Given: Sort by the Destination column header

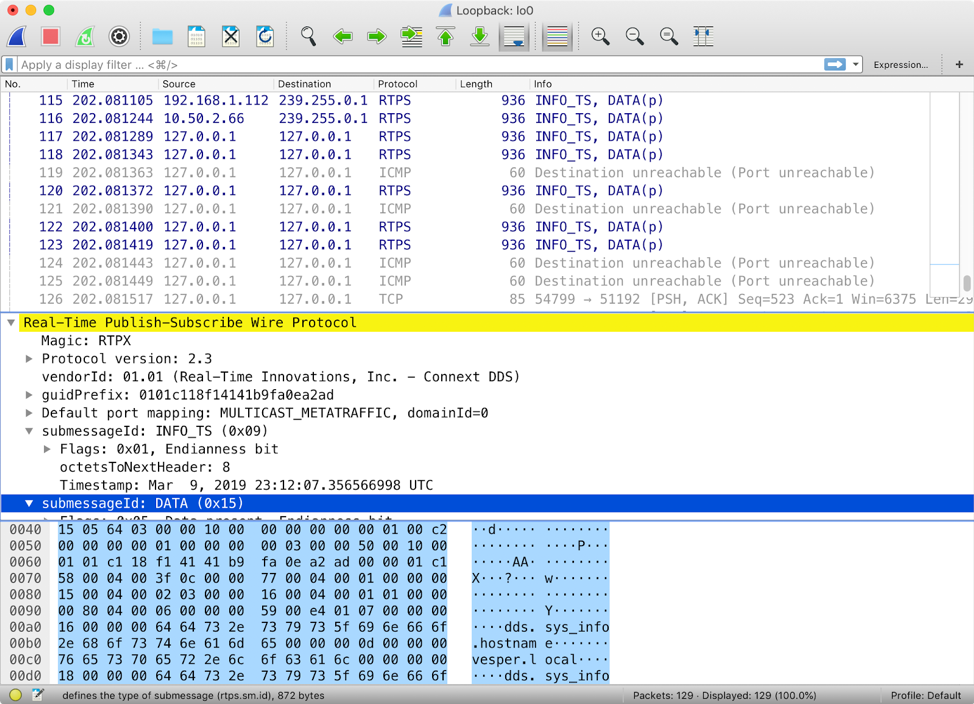Looking at the screenshot, I should (x=323, y=84).
